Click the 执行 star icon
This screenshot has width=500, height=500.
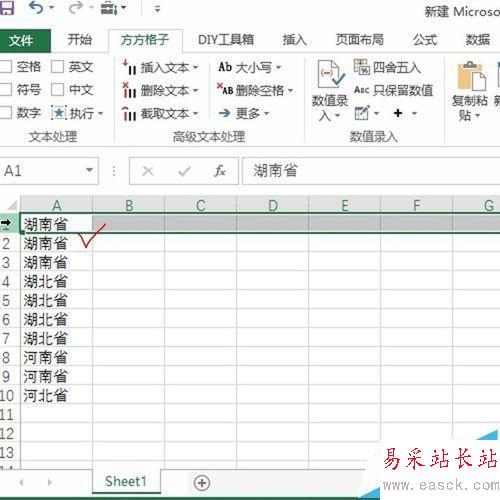coord(59,113)
